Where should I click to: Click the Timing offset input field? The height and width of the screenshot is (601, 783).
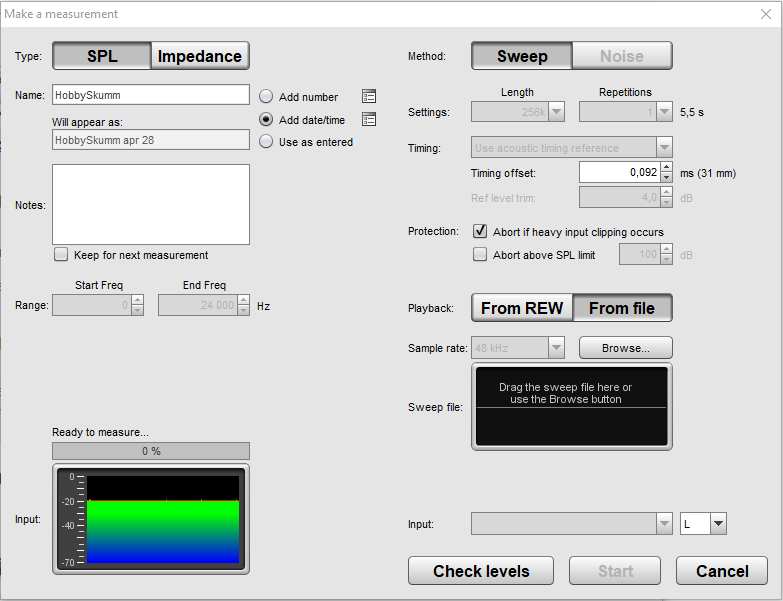pos(620,172)
